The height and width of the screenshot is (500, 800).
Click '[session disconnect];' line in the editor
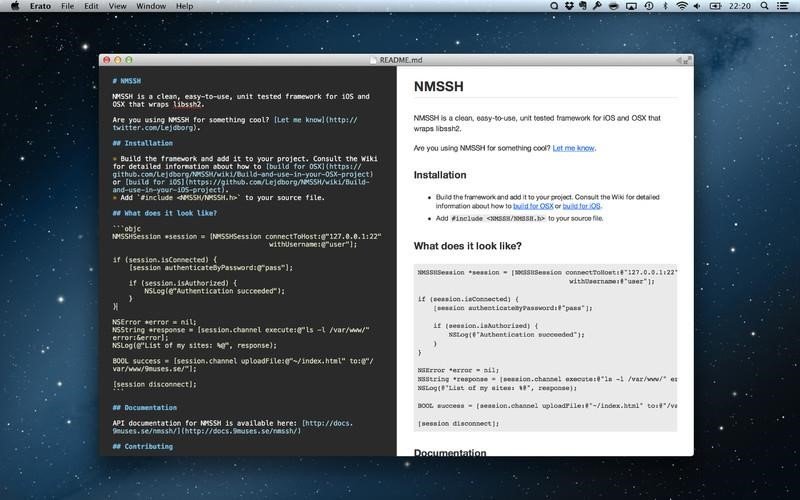pos(155,384)
